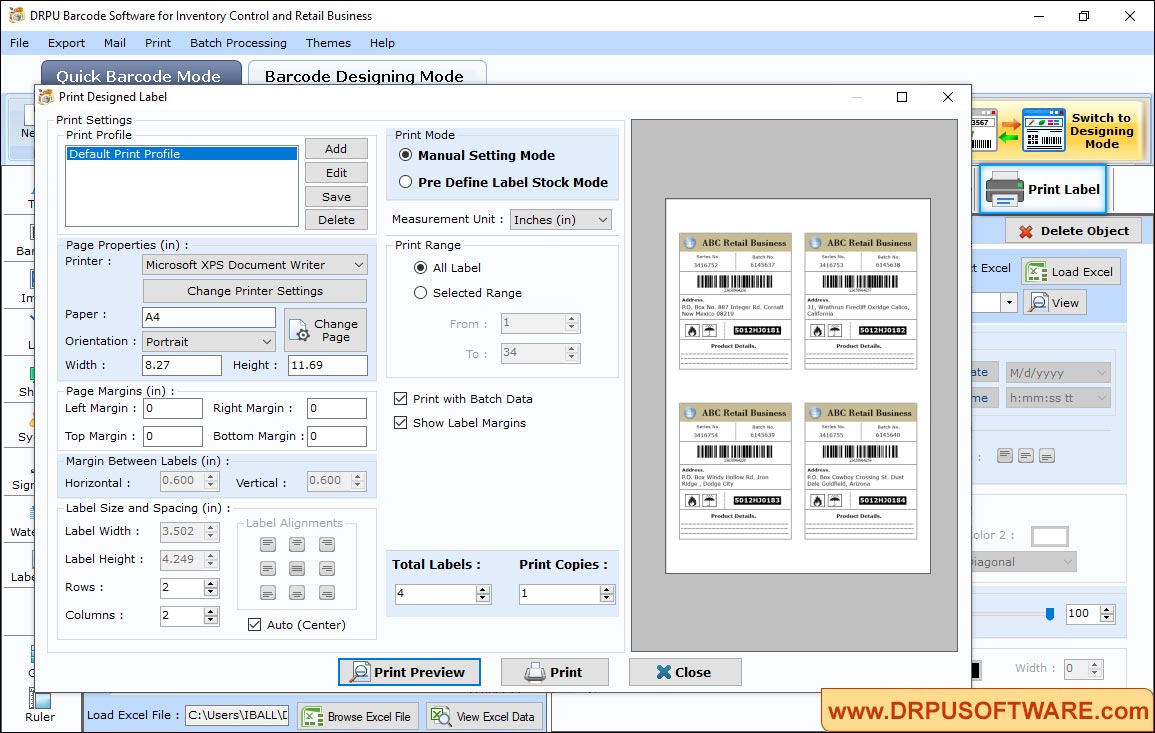Click the label page preview thumbnail
The width and height of the screenshot is (1155, 733).
(x=798, y=386)
